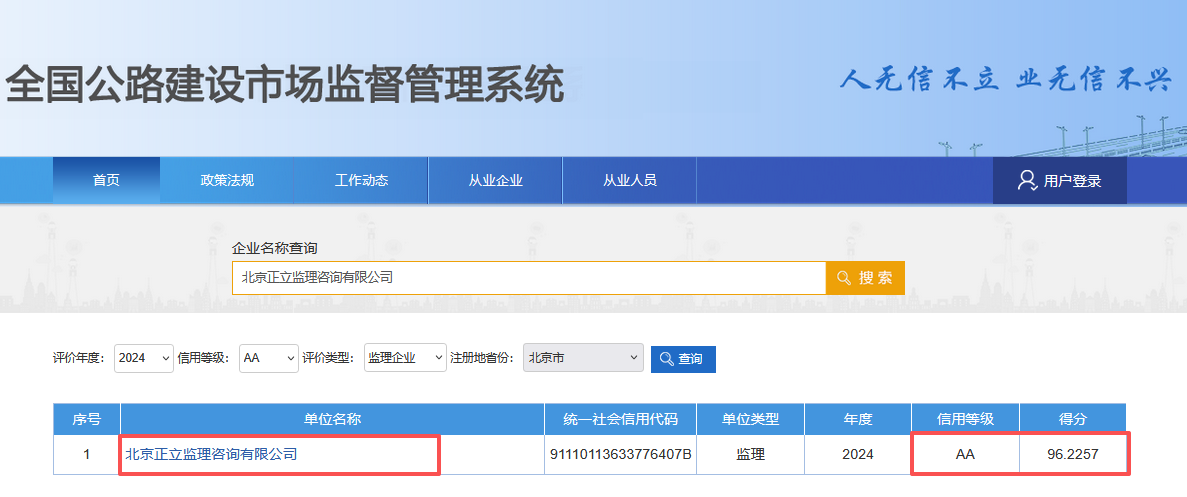Click the 统一社会信用代码 column header

coord(620,419)
